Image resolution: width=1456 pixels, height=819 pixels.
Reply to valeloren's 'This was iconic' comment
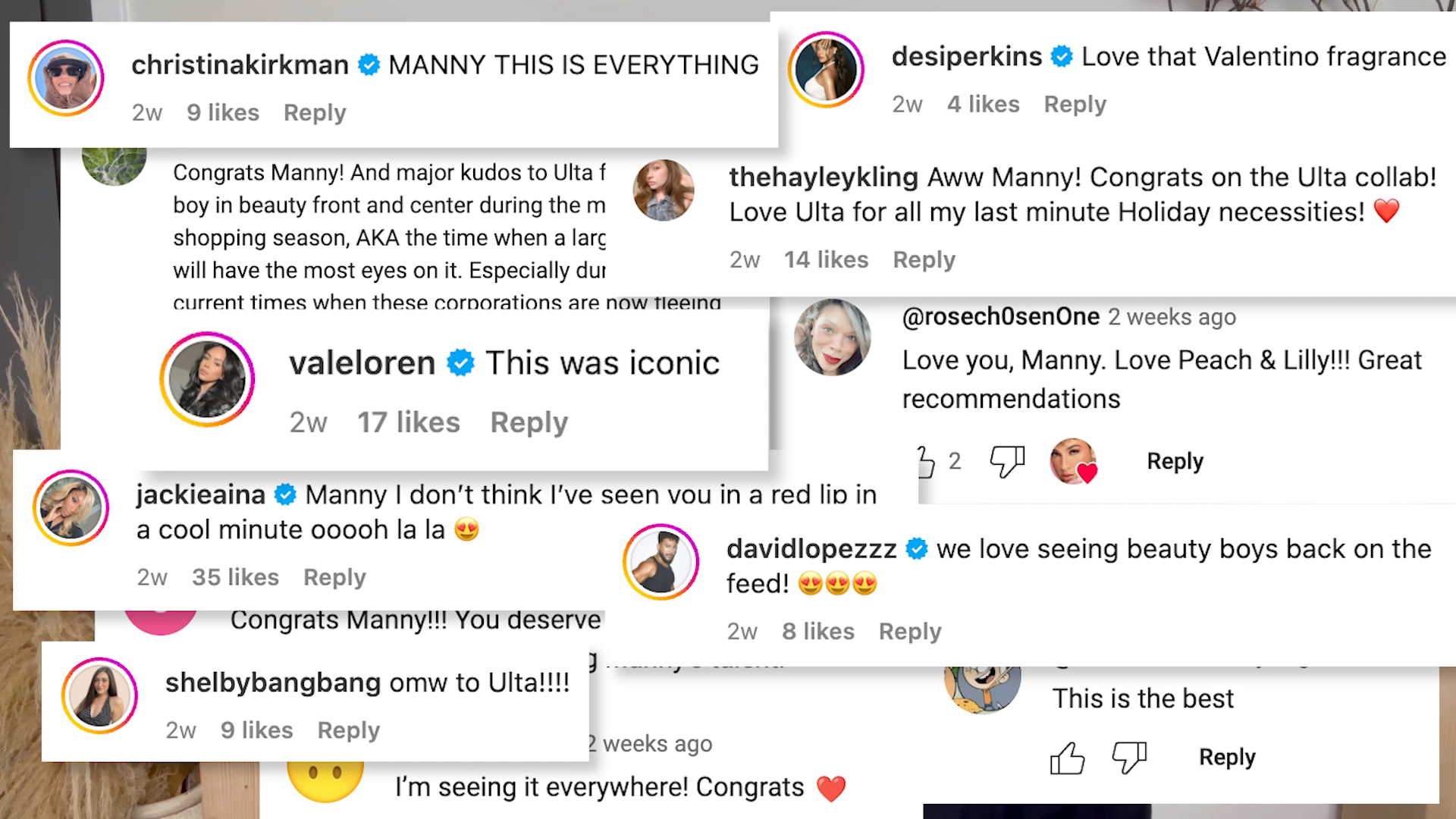pos(529,422)
